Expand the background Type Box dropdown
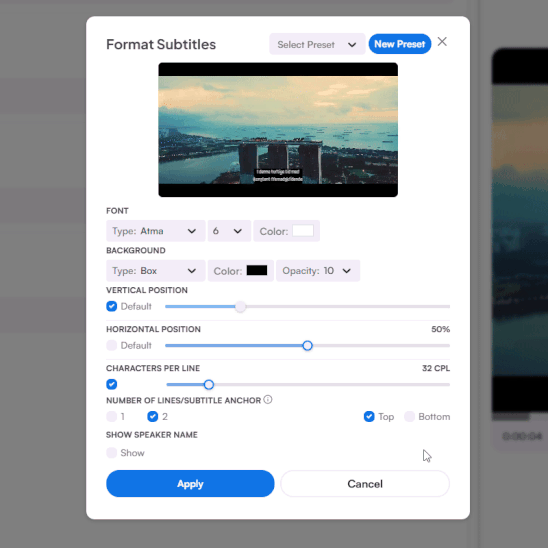 156,271
